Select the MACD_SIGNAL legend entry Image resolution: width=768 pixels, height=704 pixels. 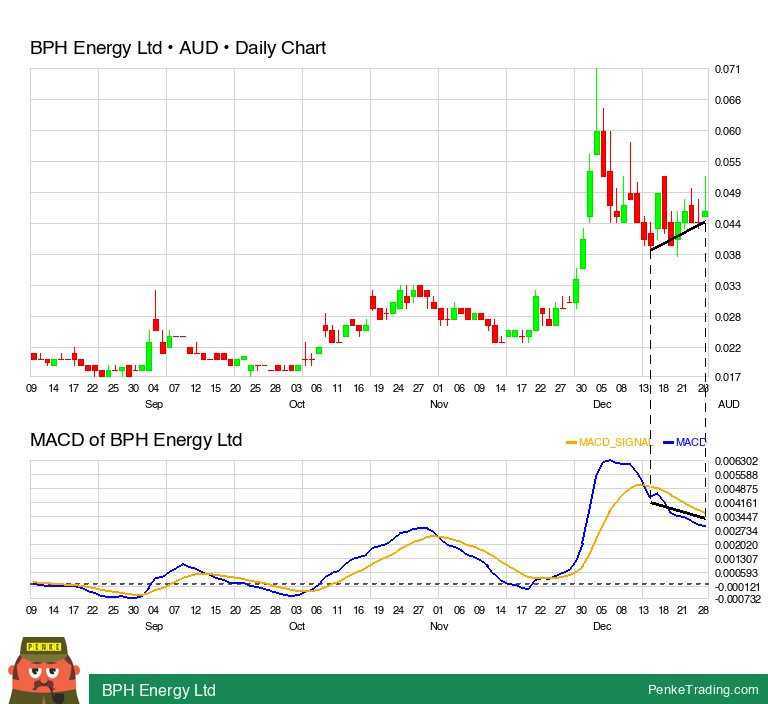click(x=610, y=442)
